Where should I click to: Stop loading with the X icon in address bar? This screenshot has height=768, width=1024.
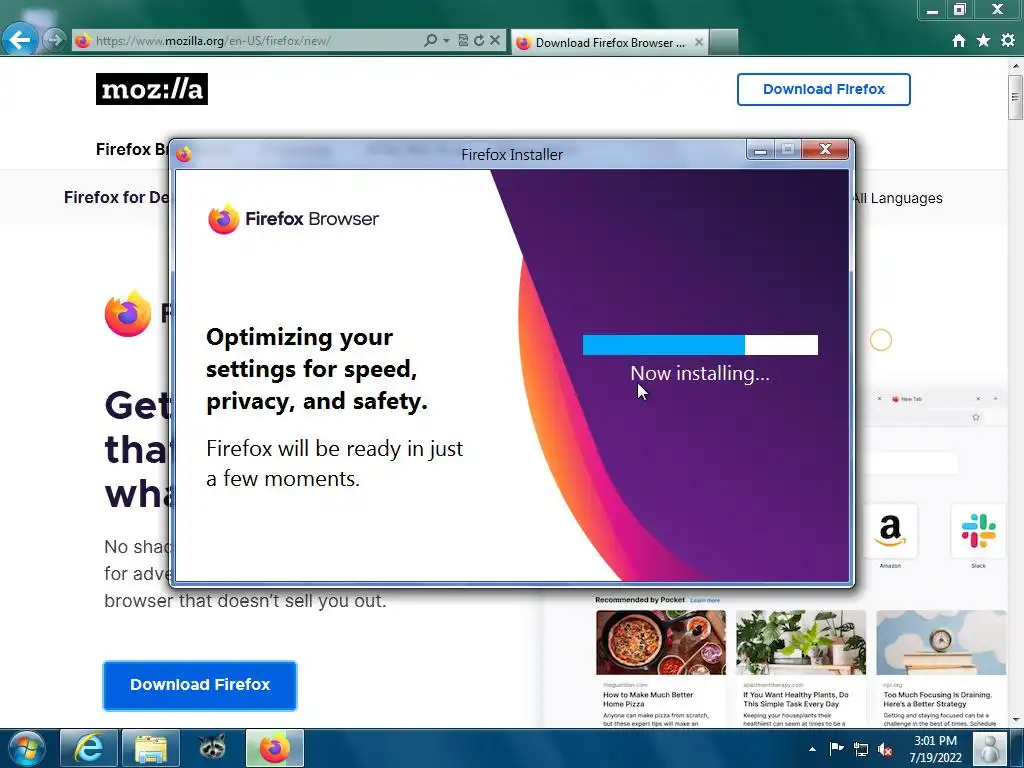495,40
